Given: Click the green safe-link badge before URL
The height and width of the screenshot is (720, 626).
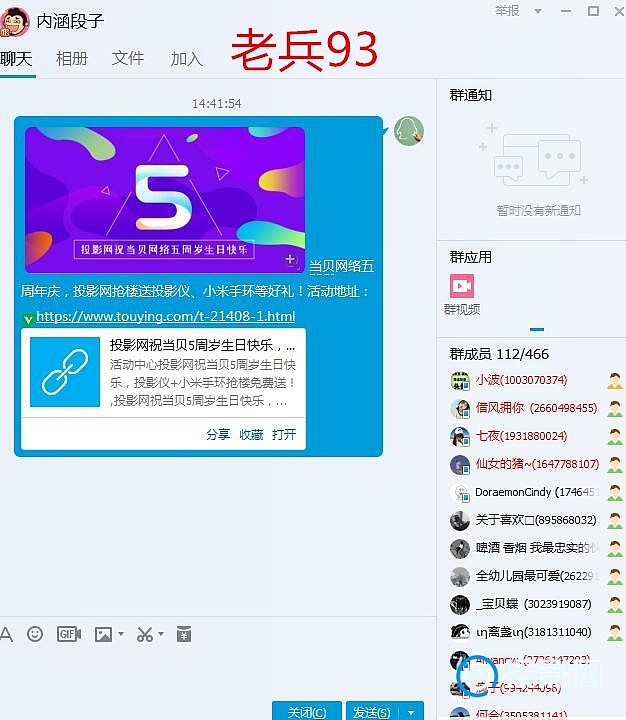Looking at the screenshot, I should click(28, 319).
